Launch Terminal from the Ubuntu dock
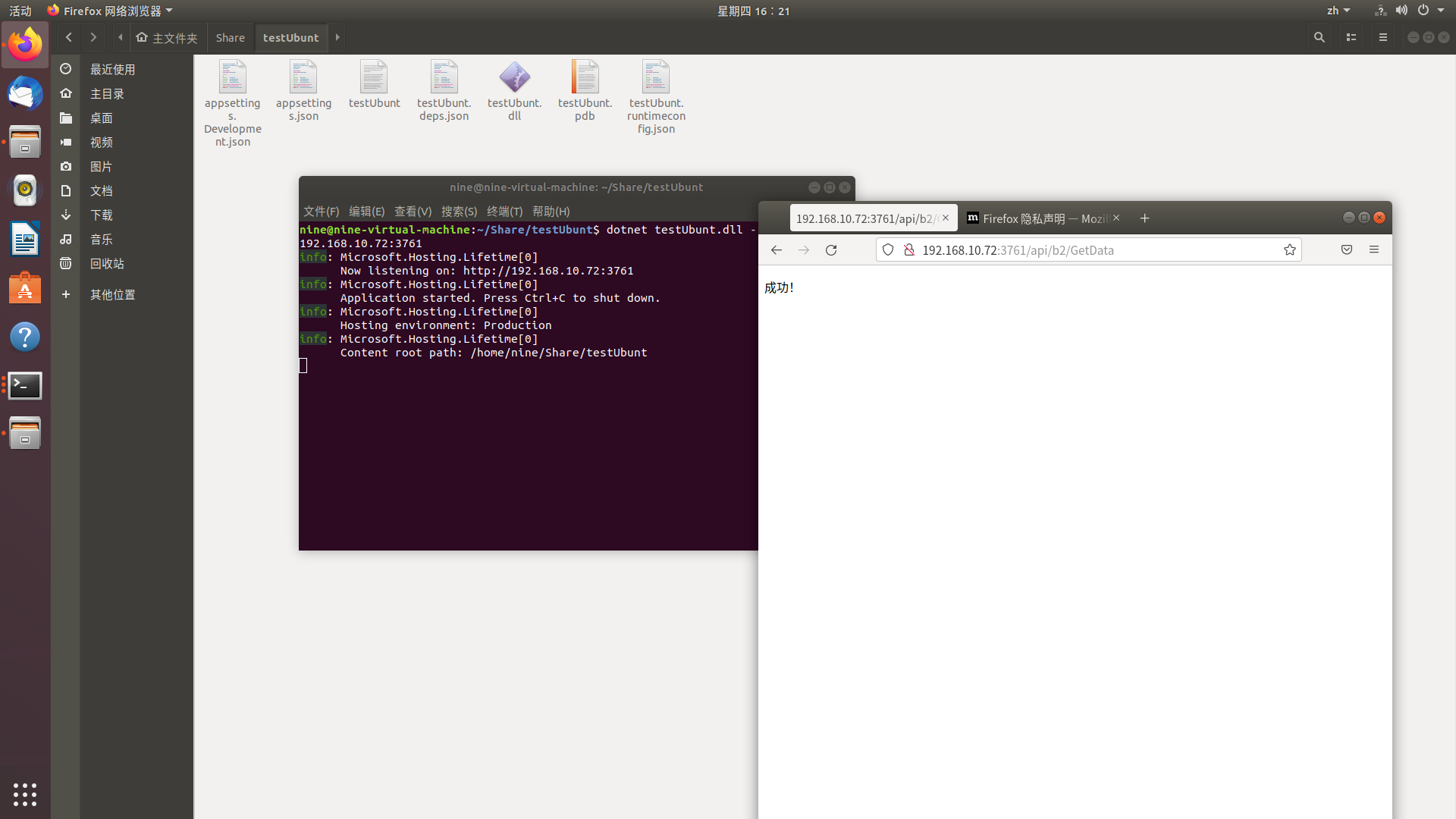 (25, 385)
